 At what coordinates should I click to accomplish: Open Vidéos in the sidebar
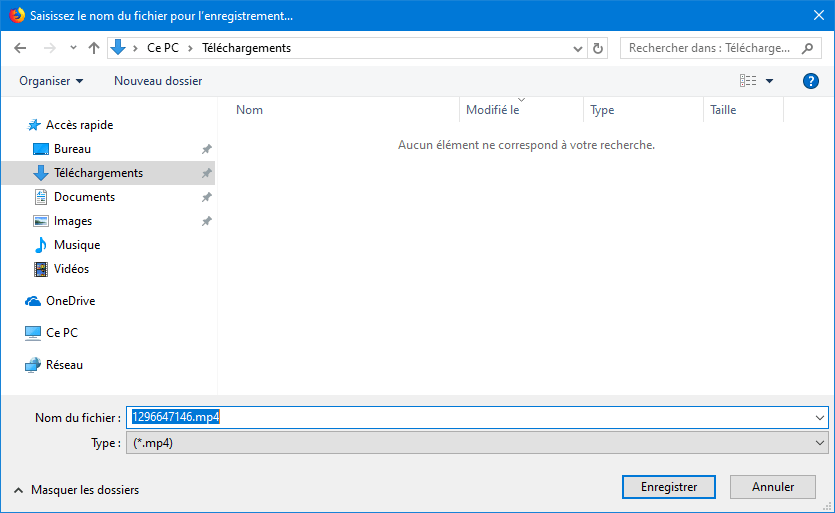coord(71,268)
